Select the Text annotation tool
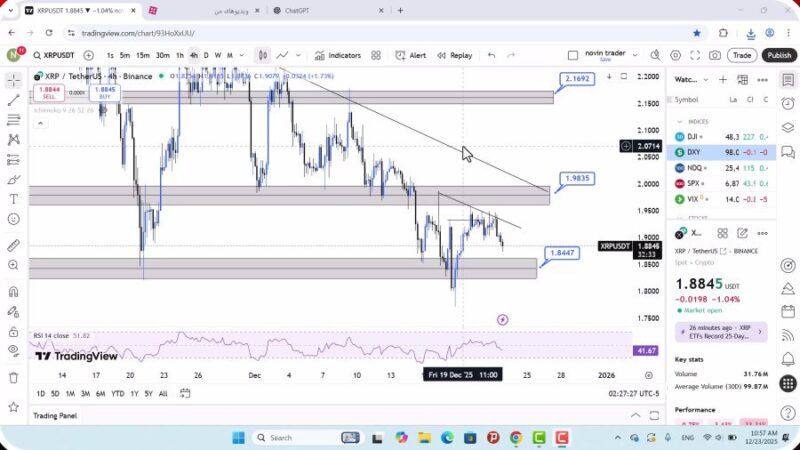This screenshot has width=800, height=450. (x=14, y=199)
